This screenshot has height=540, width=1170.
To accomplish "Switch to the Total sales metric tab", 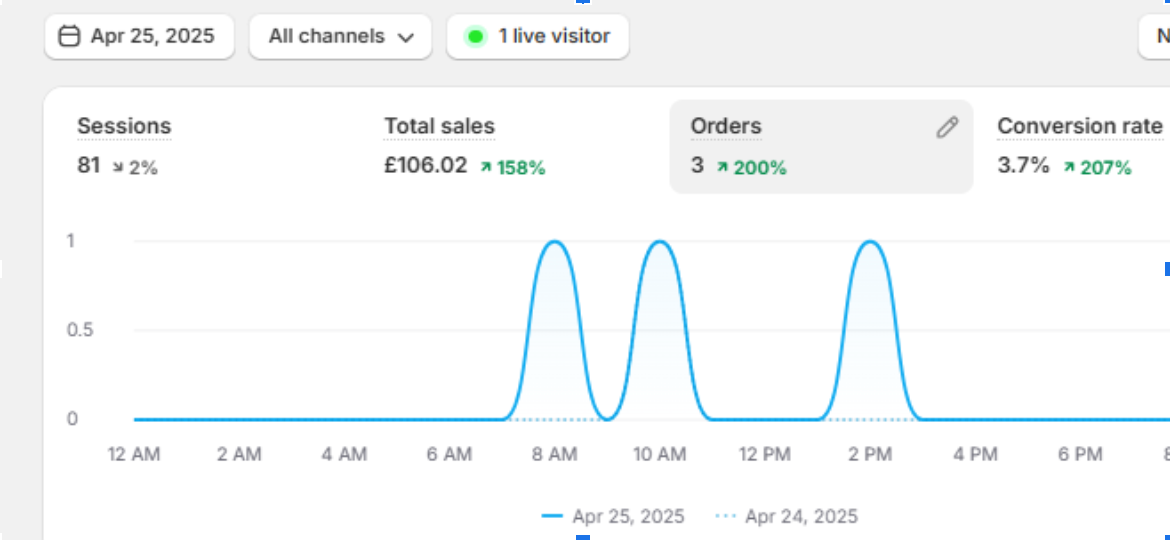I will [439, 127].
